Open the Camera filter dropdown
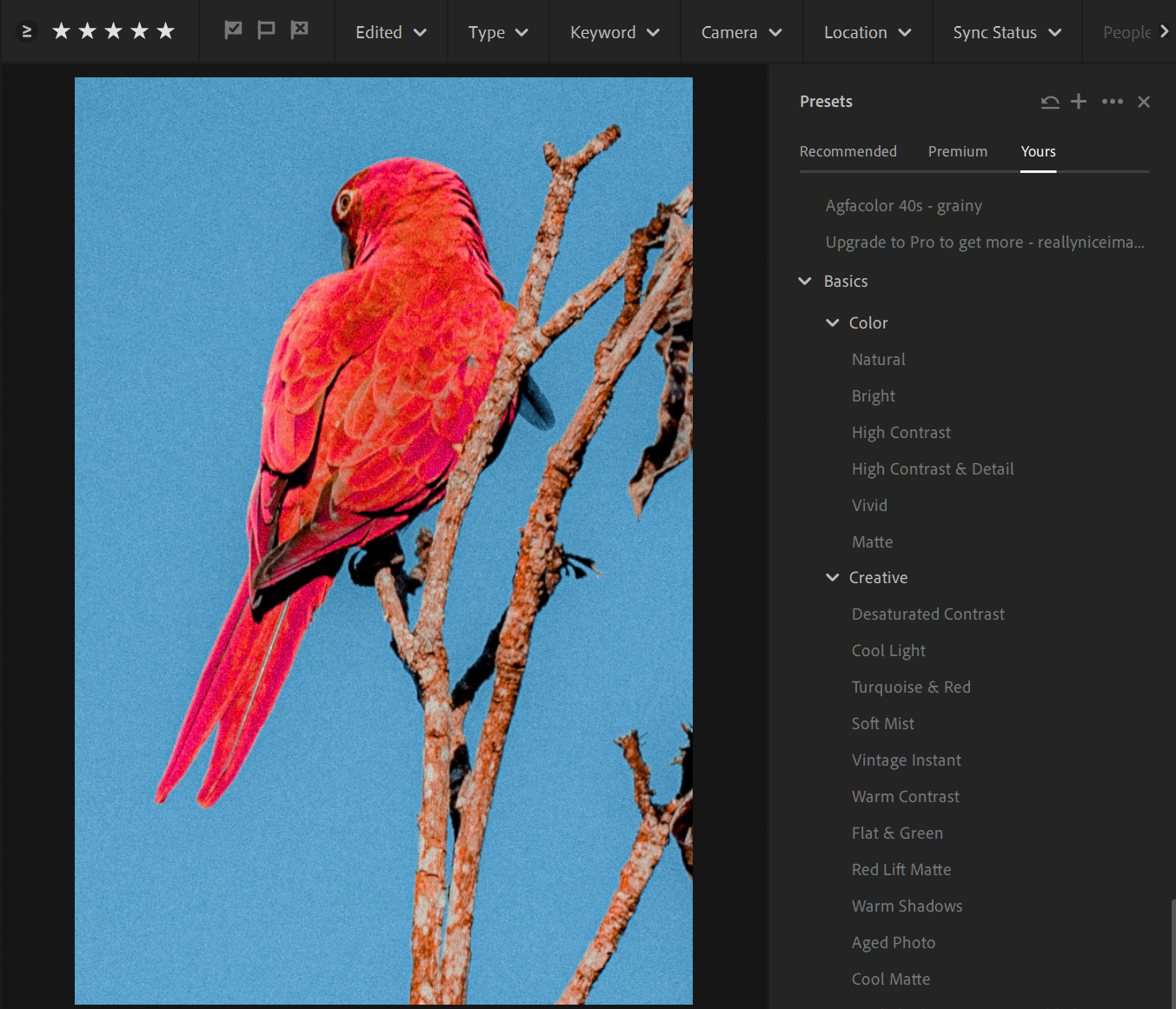This screenshot has width=1176, height=1009. [740, 31]
